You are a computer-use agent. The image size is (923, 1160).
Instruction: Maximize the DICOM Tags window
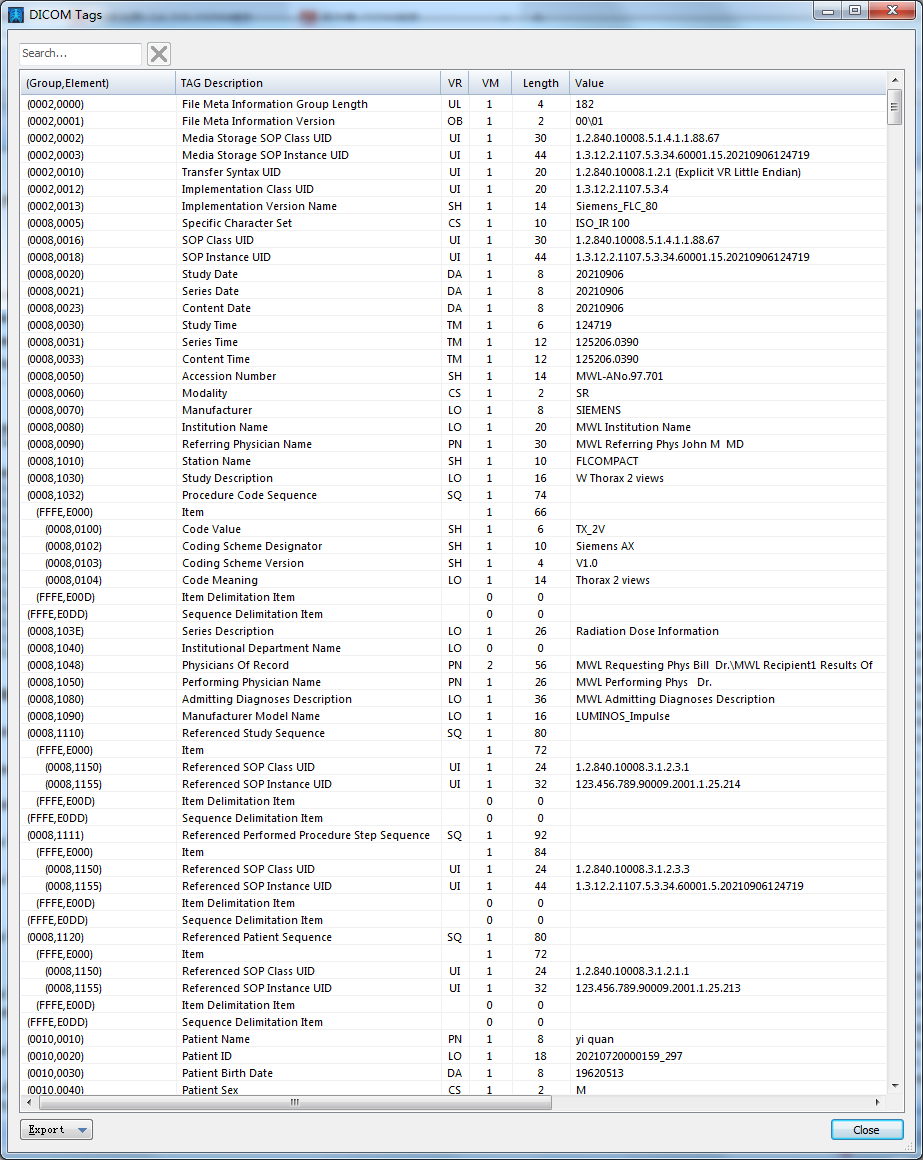coord(855,10)
